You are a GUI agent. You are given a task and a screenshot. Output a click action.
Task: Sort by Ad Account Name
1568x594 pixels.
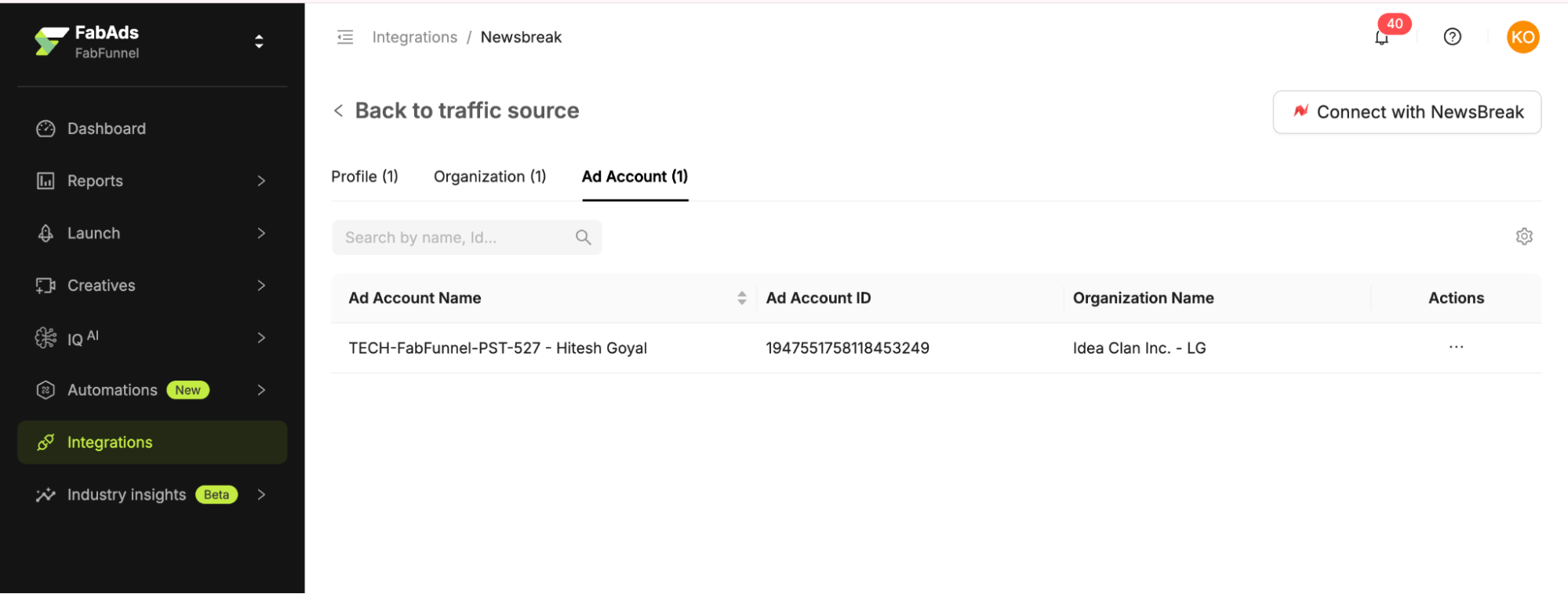pos(741,298)
